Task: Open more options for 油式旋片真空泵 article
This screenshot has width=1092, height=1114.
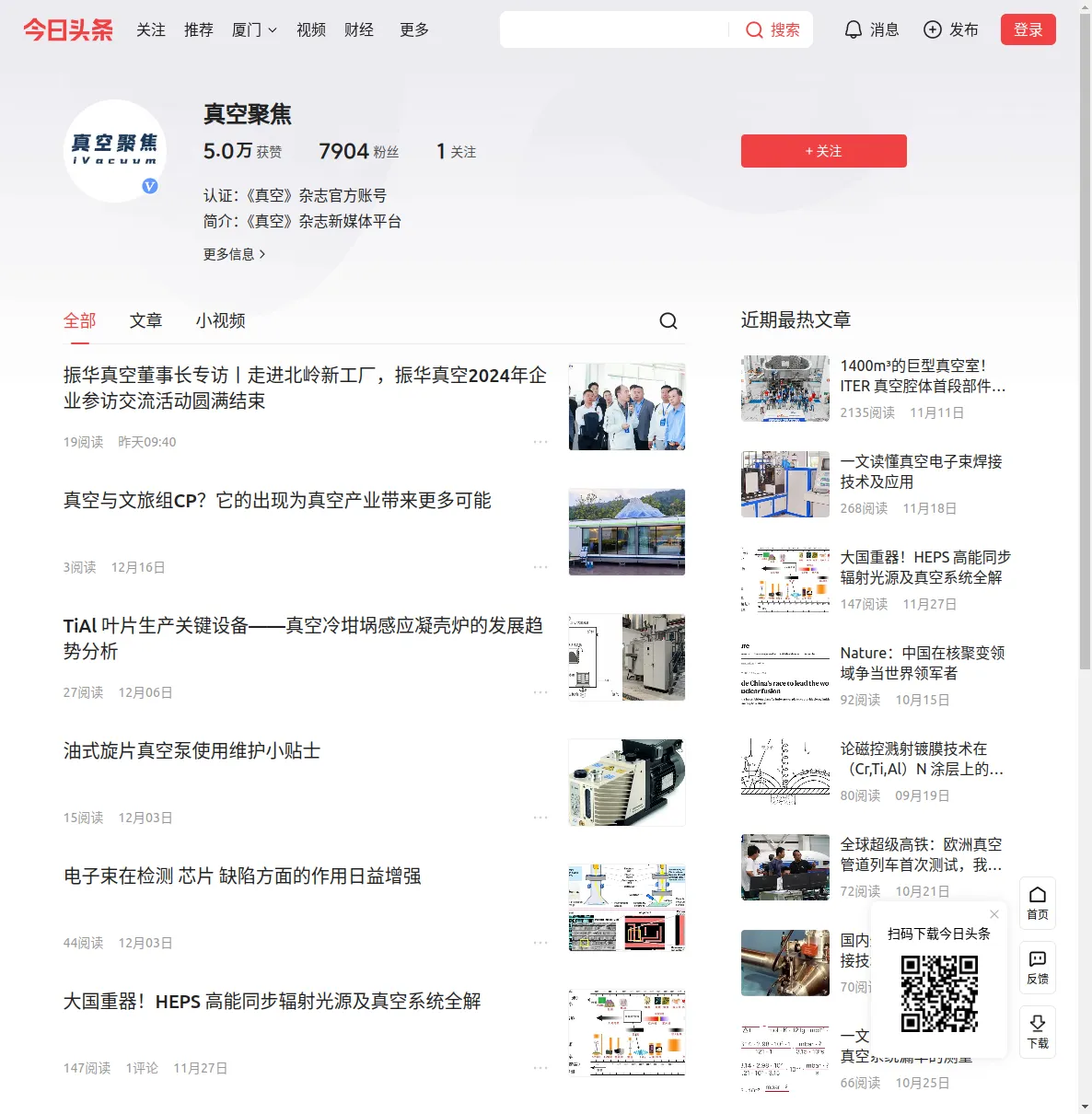Action: tap(540, 818)
